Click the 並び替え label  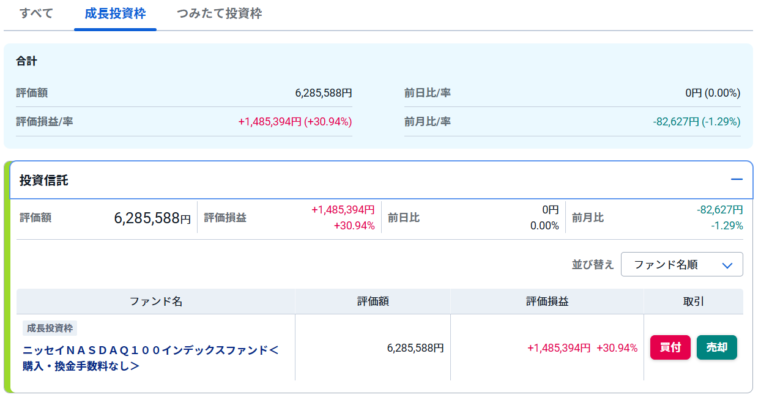(591, 265)
